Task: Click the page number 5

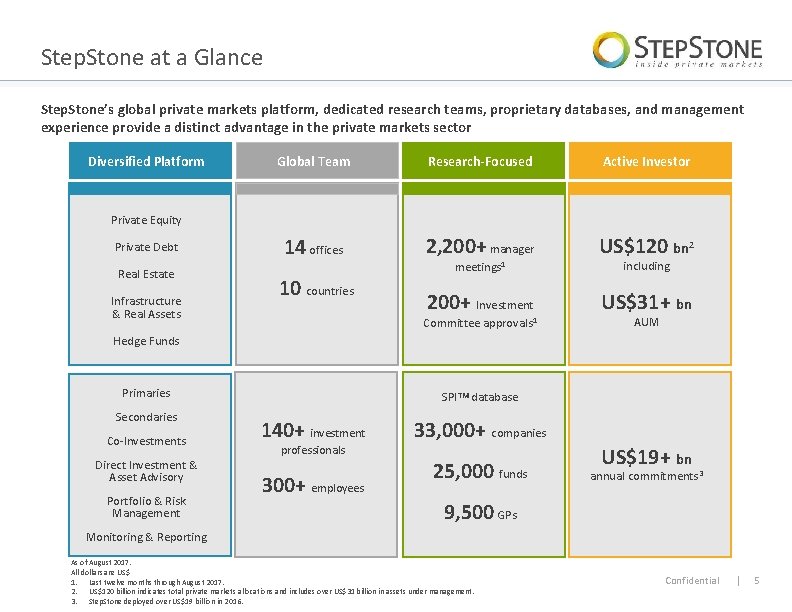Action: pos(757,581)
